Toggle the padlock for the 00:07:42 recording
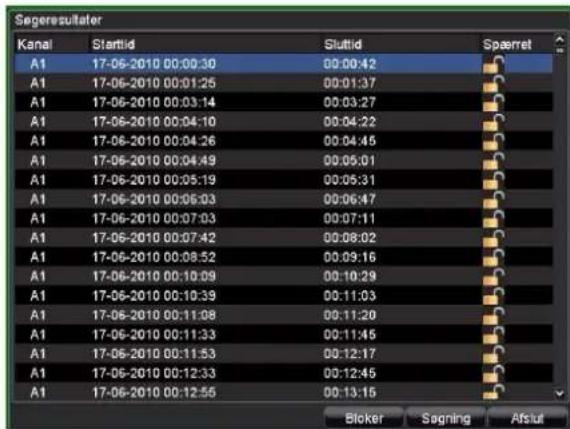Screen dimensions: 570x429 pyautogui.click(x=494, y=238)
